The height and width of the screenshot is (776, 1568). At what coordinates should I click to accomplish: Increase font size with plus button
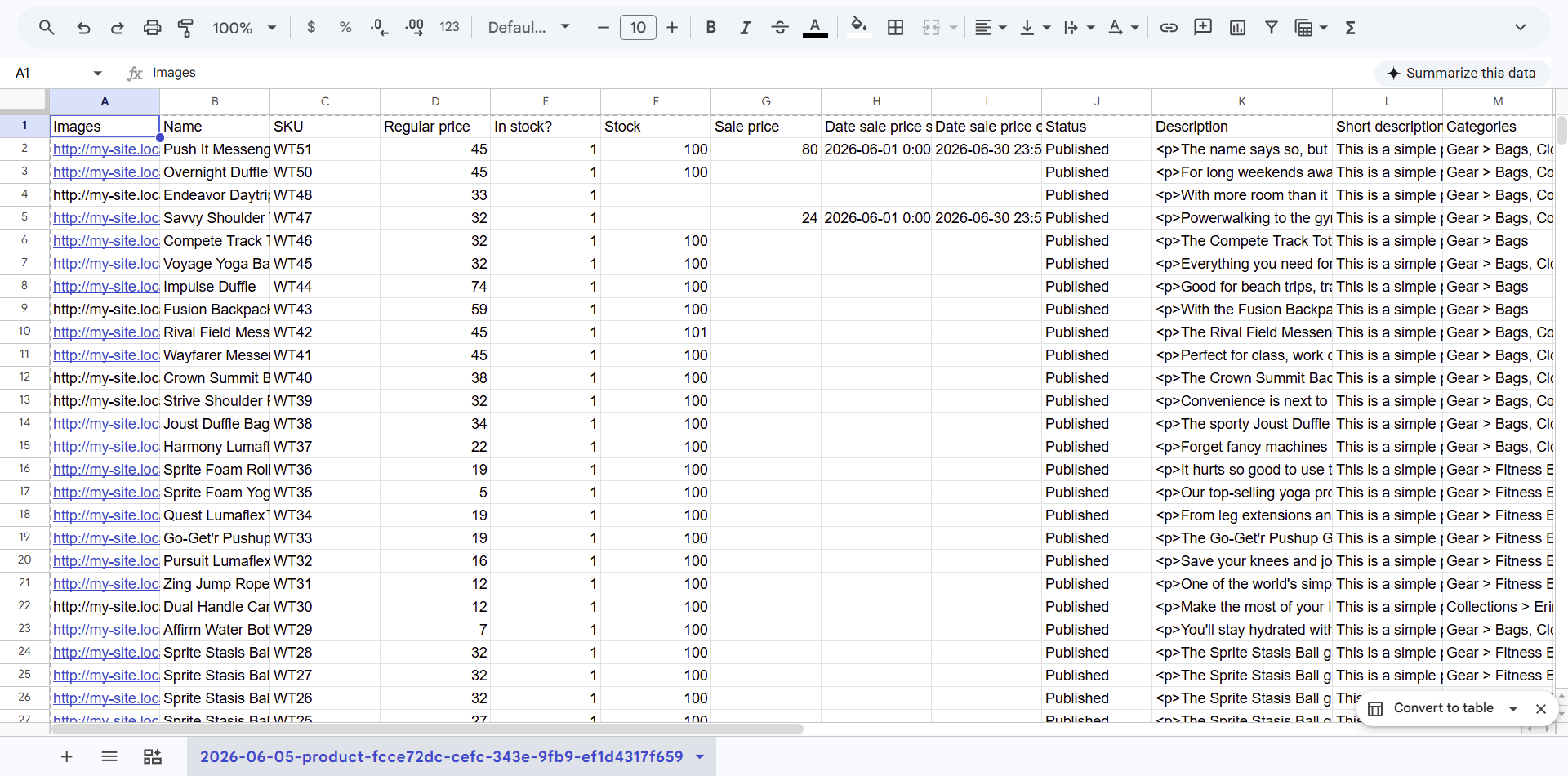pos(672,28)
